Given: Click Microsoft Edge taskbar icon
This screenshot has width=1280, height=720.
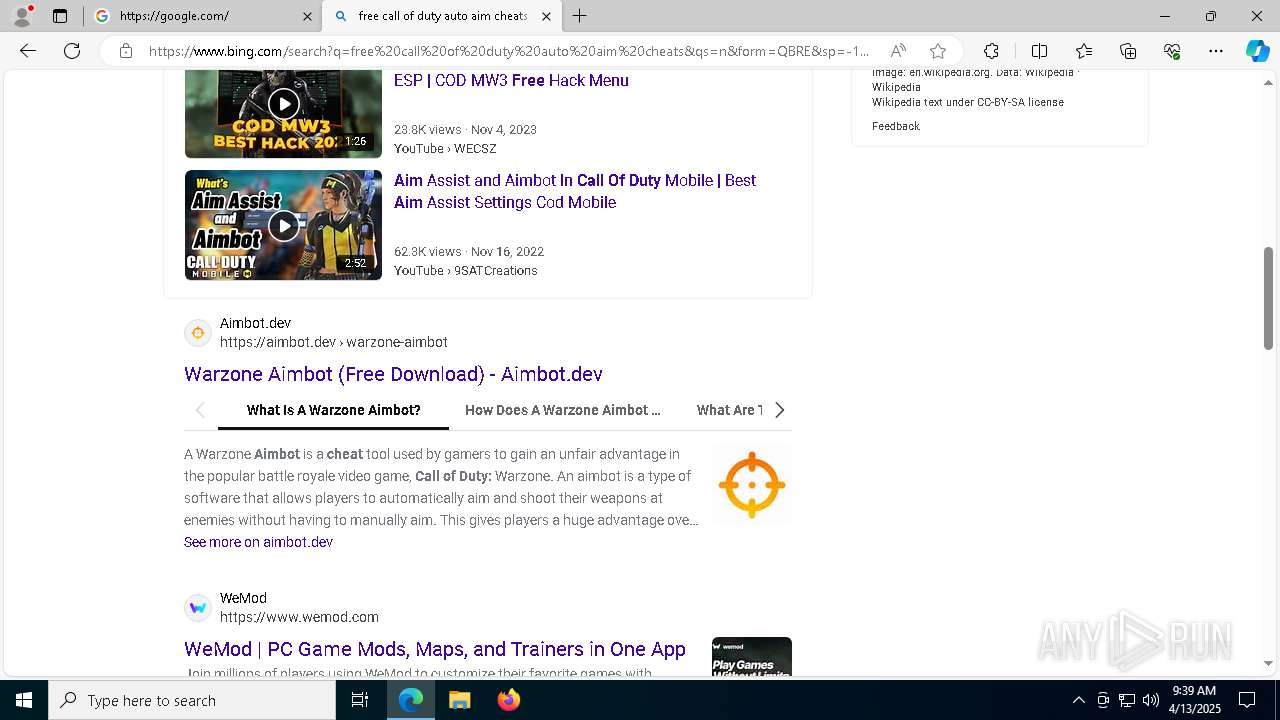Looking at the screenshot, I should [411, 700].
